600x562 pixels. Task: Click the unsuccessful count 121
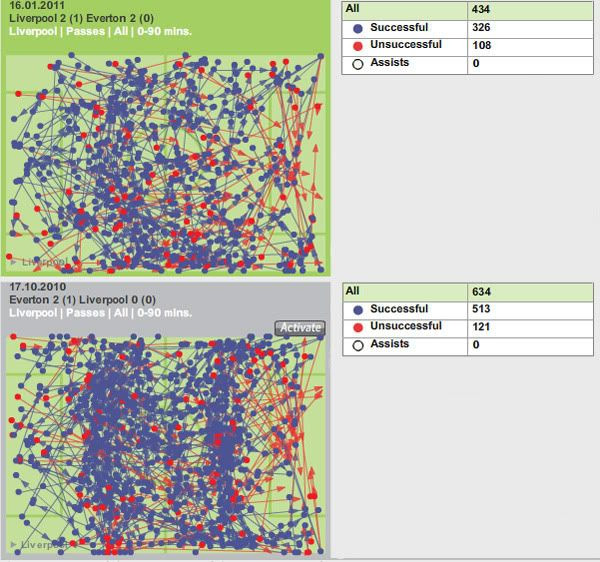[481, 327]
